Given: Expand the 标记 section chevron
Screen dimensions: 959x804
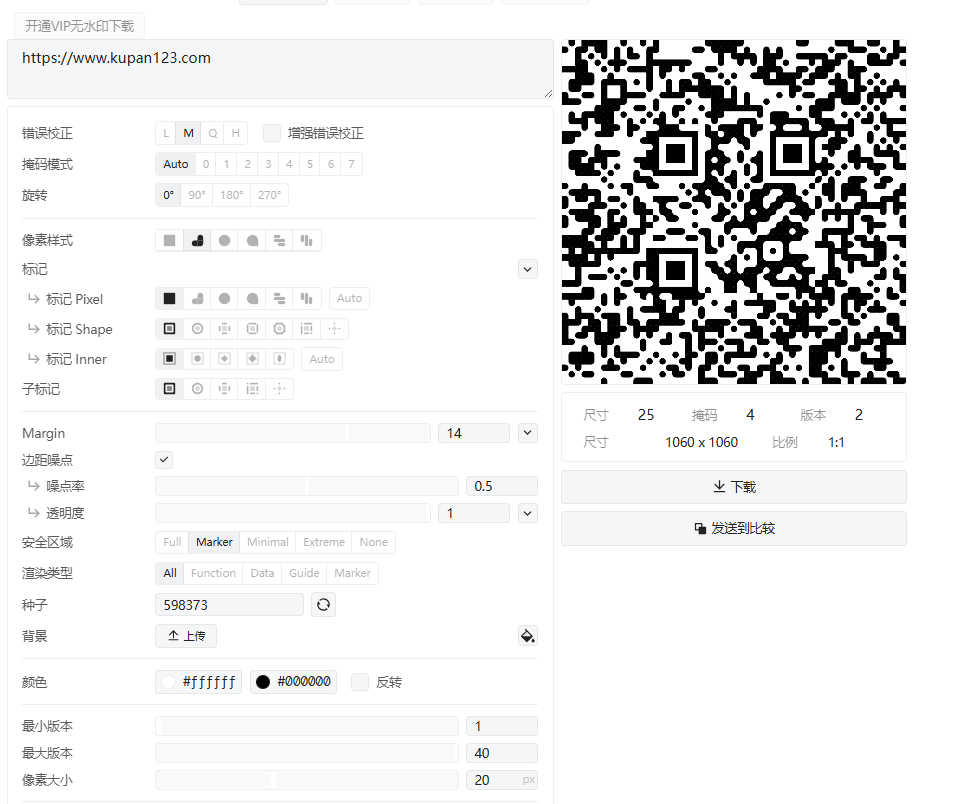Looking at the screenshot, I should (x=527, y=269).
